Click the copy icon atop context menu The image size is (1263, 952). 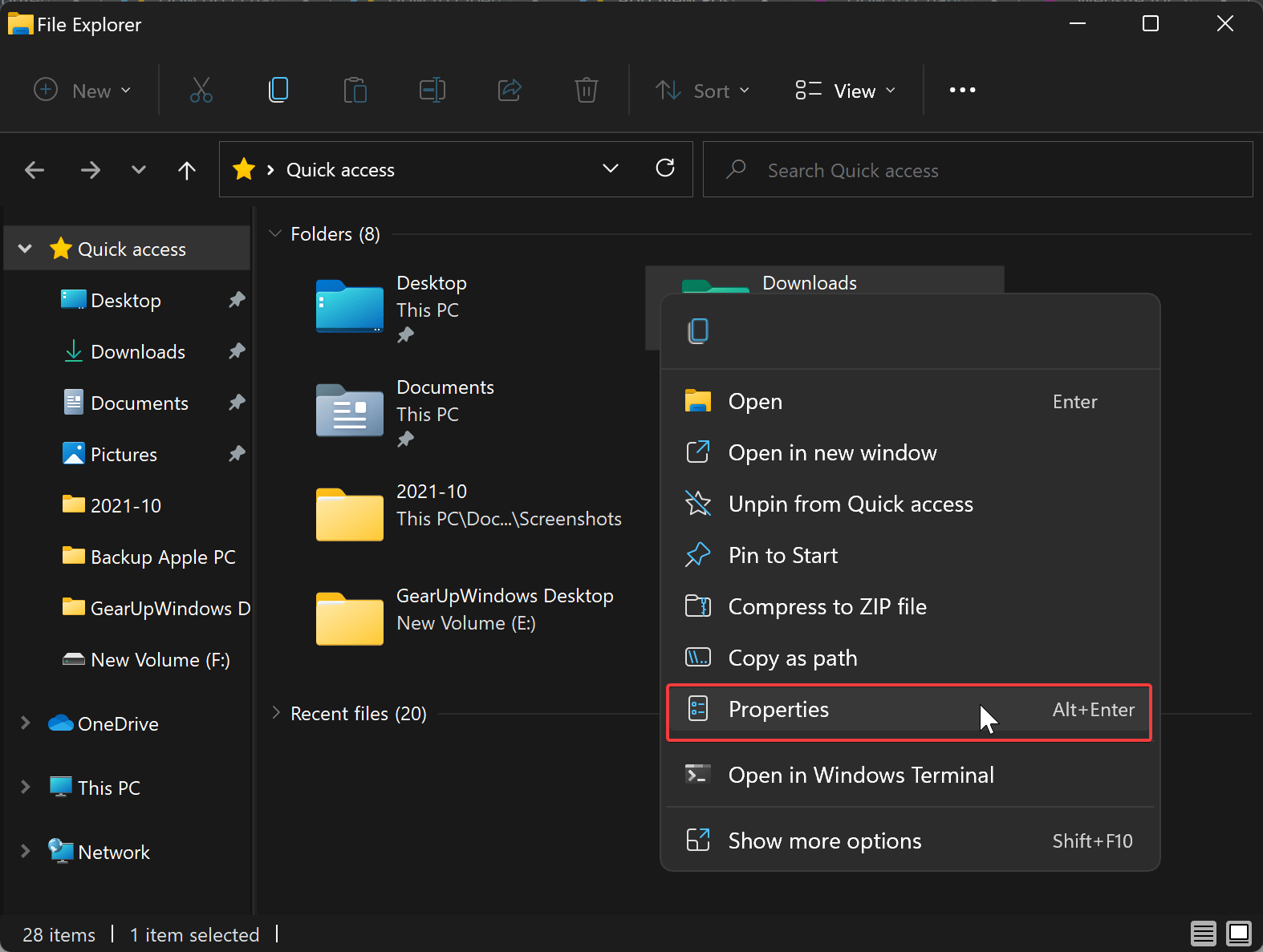[x=698, y=330]
